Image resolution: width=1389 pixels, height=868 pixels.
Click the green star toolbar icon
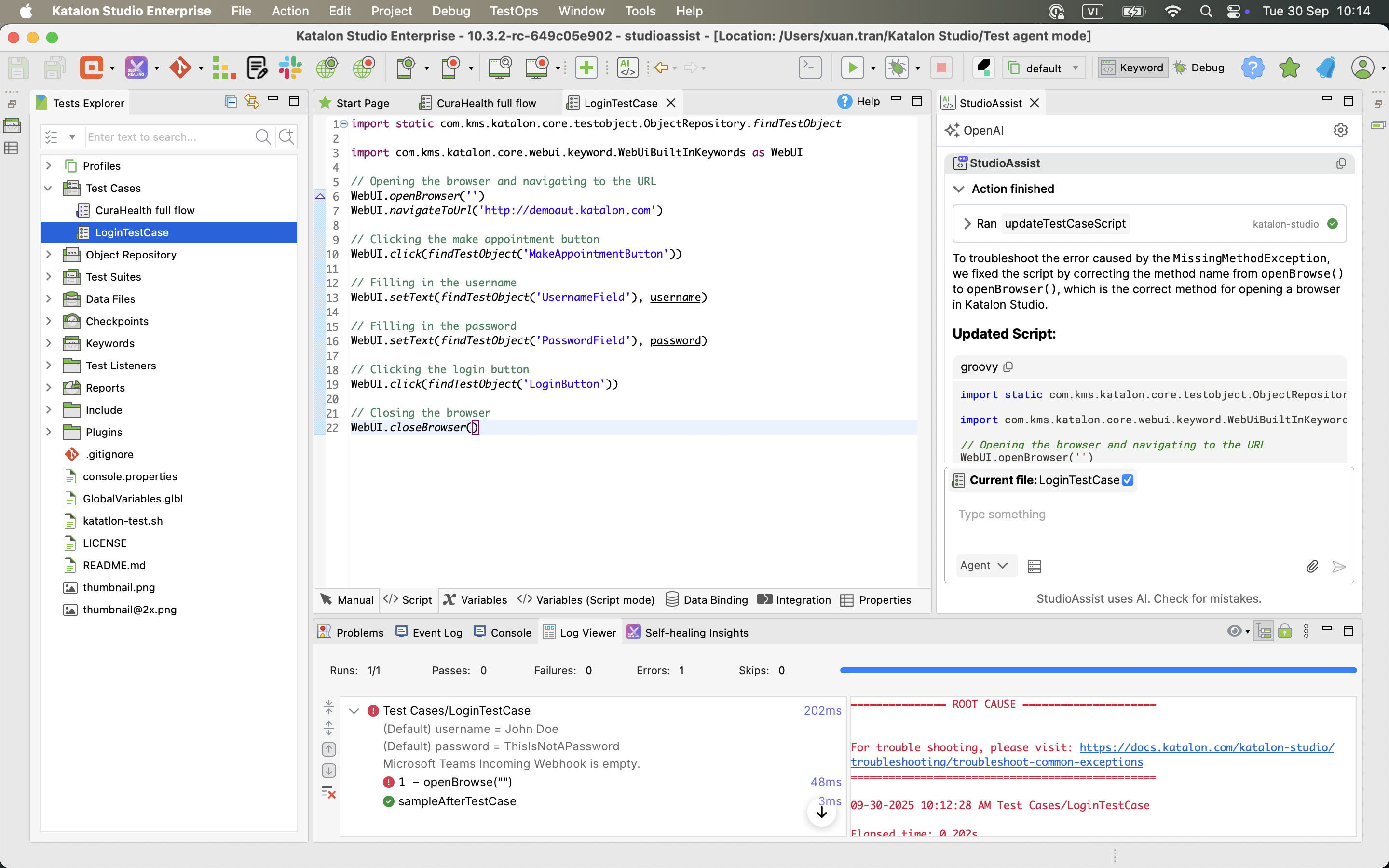click(x=1289, y=68)
